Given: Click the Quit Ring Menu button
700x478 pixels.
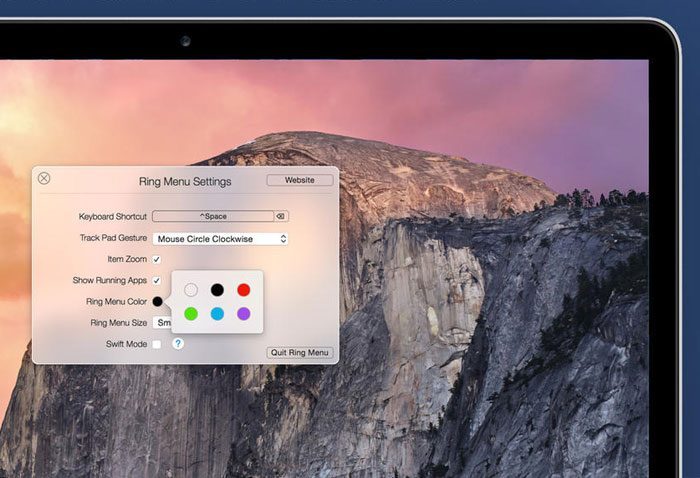Looking at the screenshot, I should (x=300, y=353).
